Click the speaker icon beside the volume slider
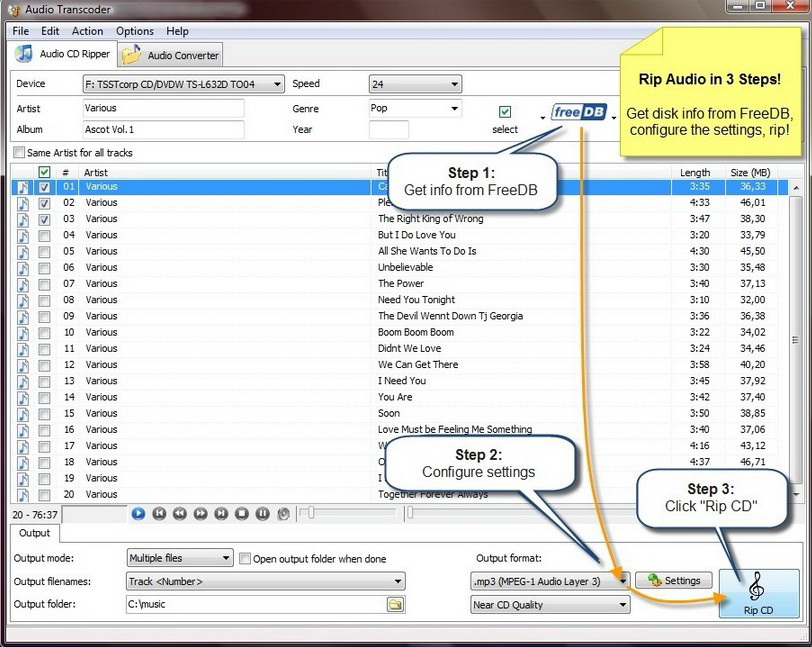Screen dimensions: 812x647 click(x=283, y=514)
